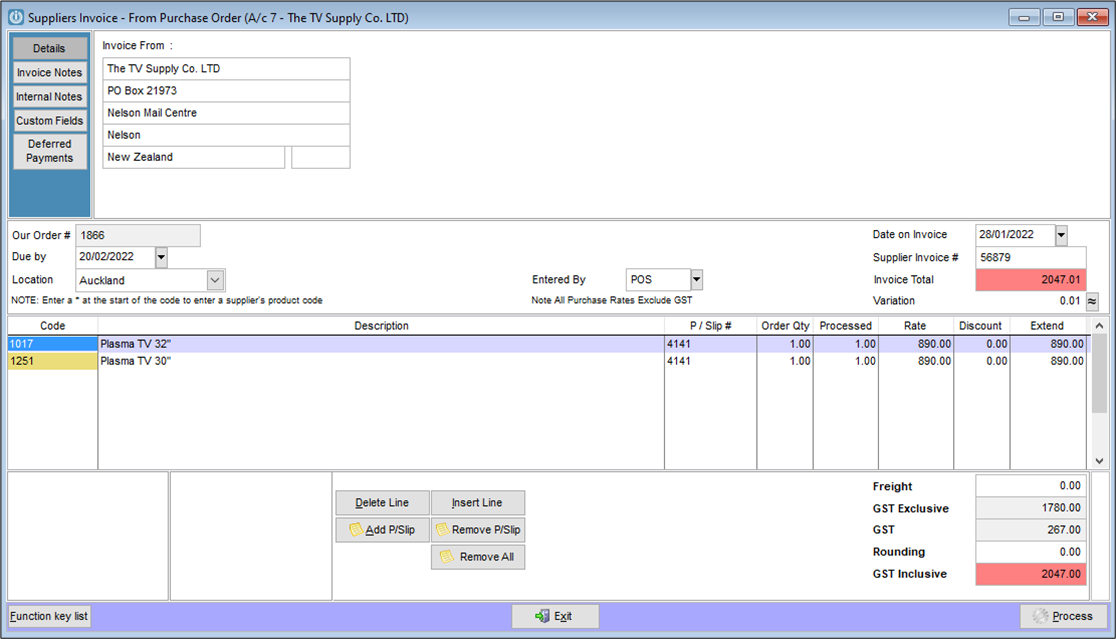Click the Delete Line button
The height and width of the screenshot is (639, 1116).
pos(382,502)
